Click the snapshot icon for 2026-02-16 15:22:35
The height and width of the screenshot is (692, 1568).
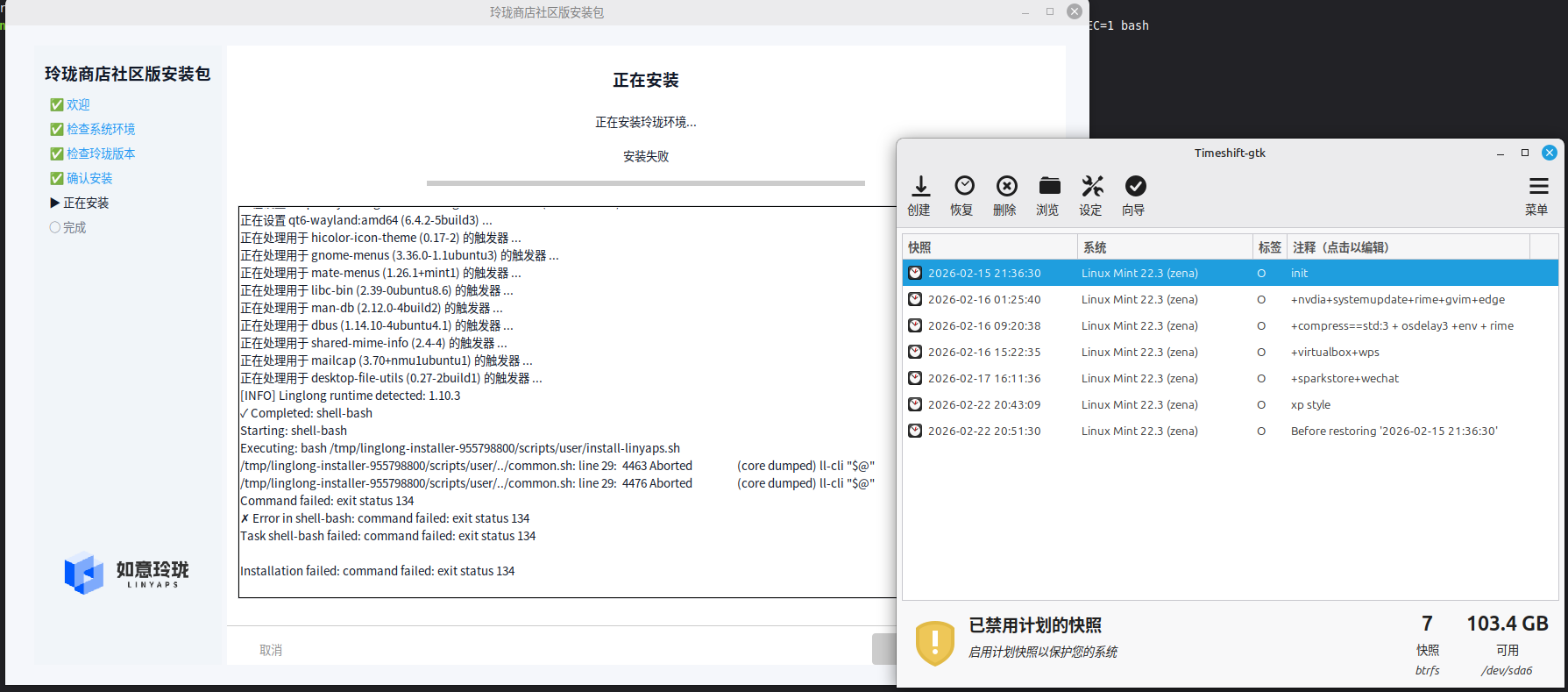tap(915, 352)
